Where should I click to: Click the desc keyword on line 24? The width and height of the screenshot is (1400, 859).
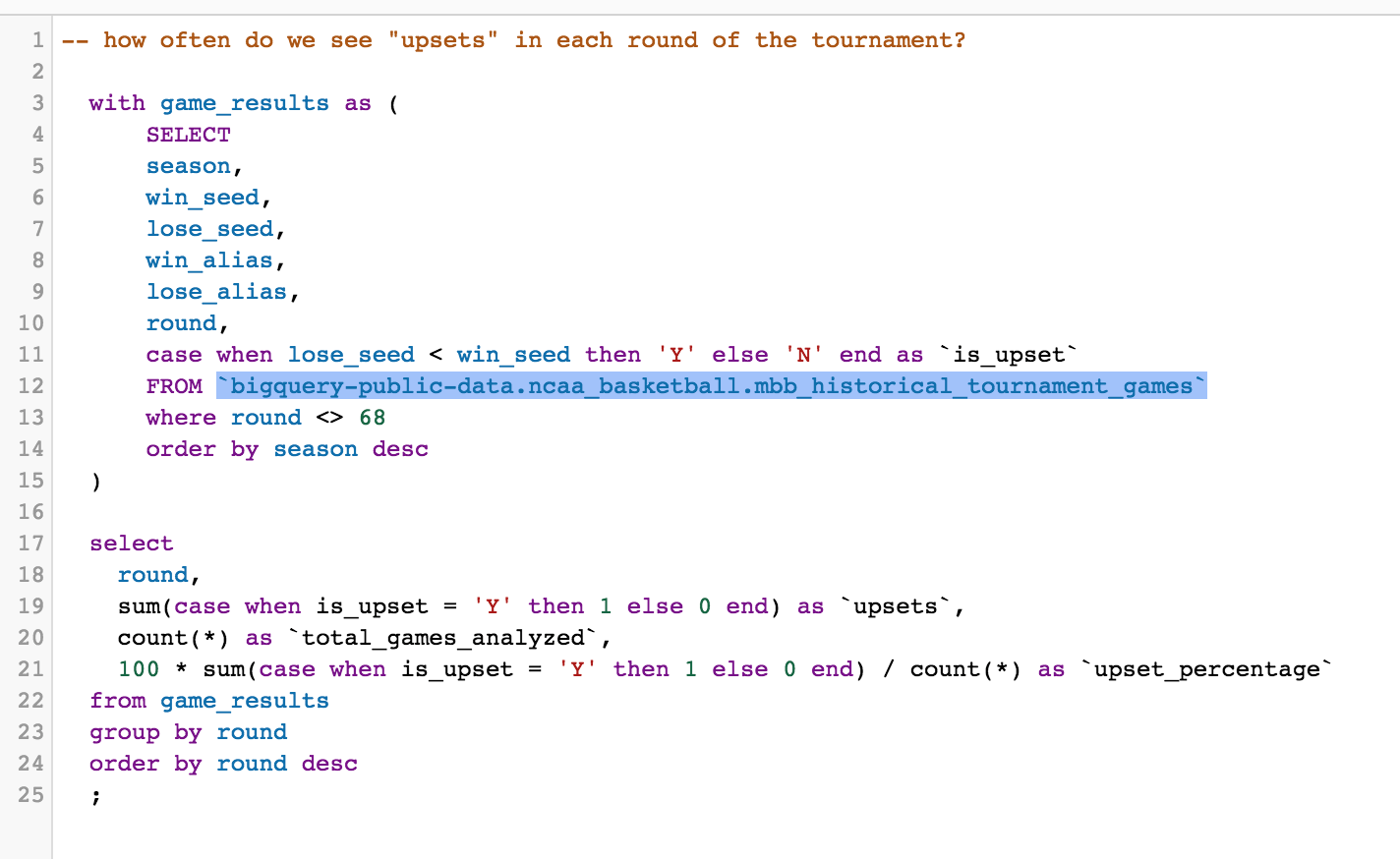pos(329,764)
